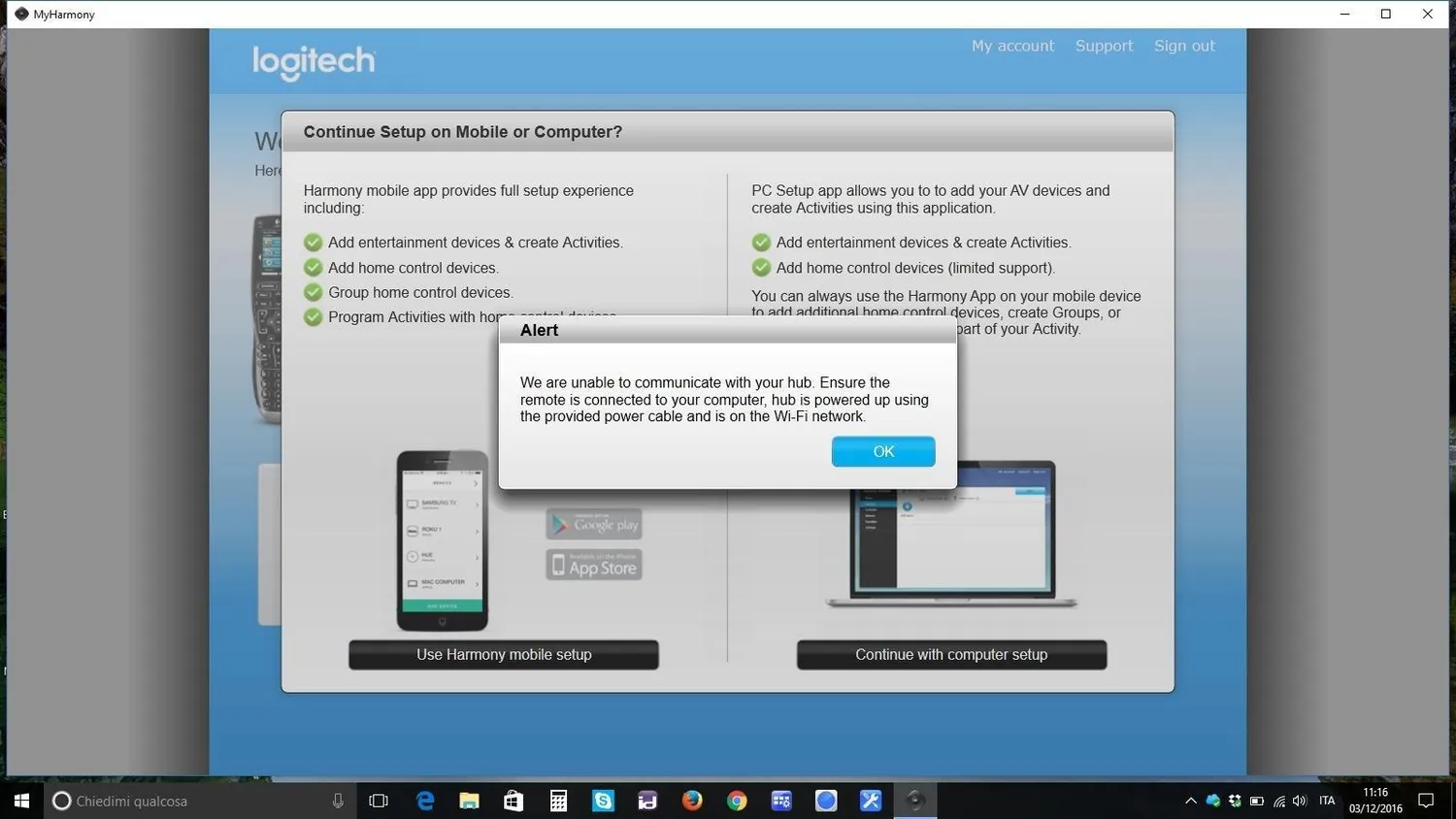Click OK in the Alert dialog
The image size is (1456, 819).
tap(883, 451)
